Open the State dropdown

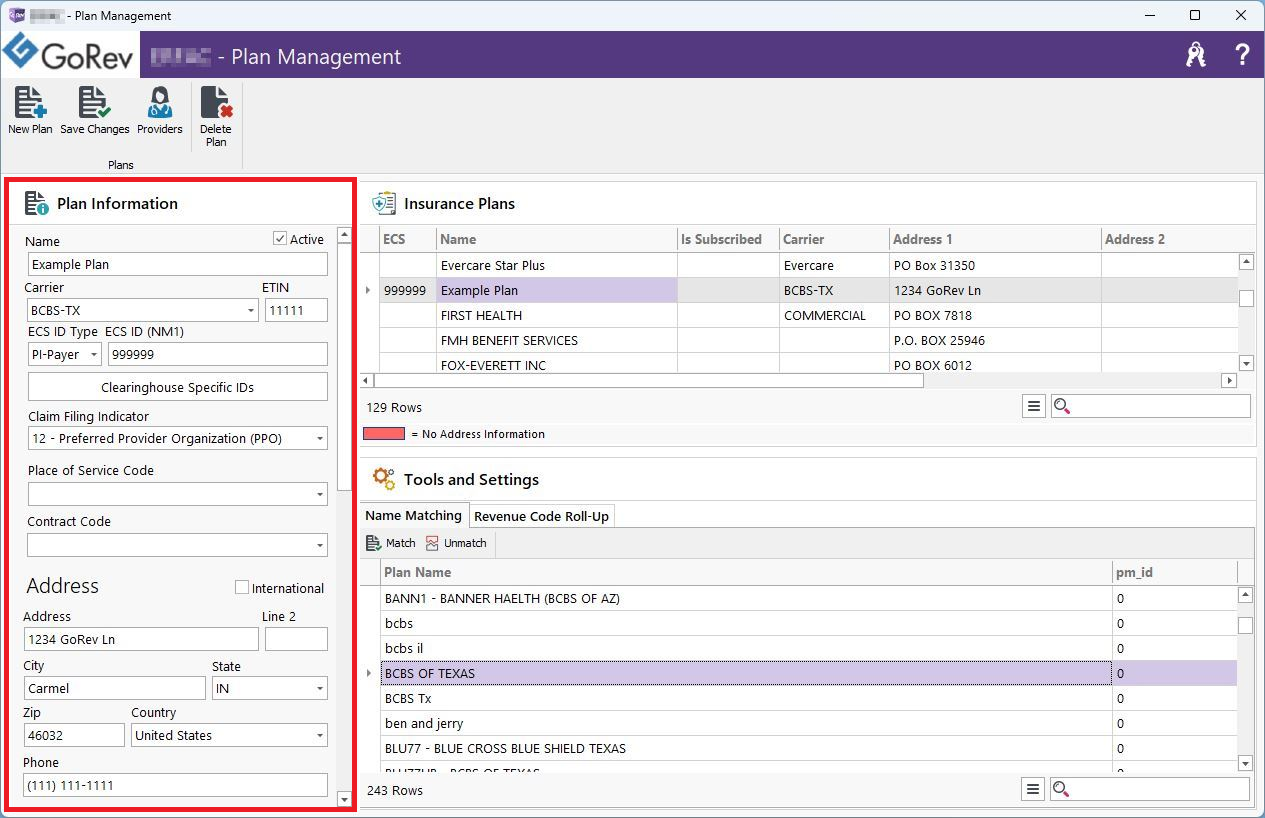pyautogui.click(x=320, y=688)
